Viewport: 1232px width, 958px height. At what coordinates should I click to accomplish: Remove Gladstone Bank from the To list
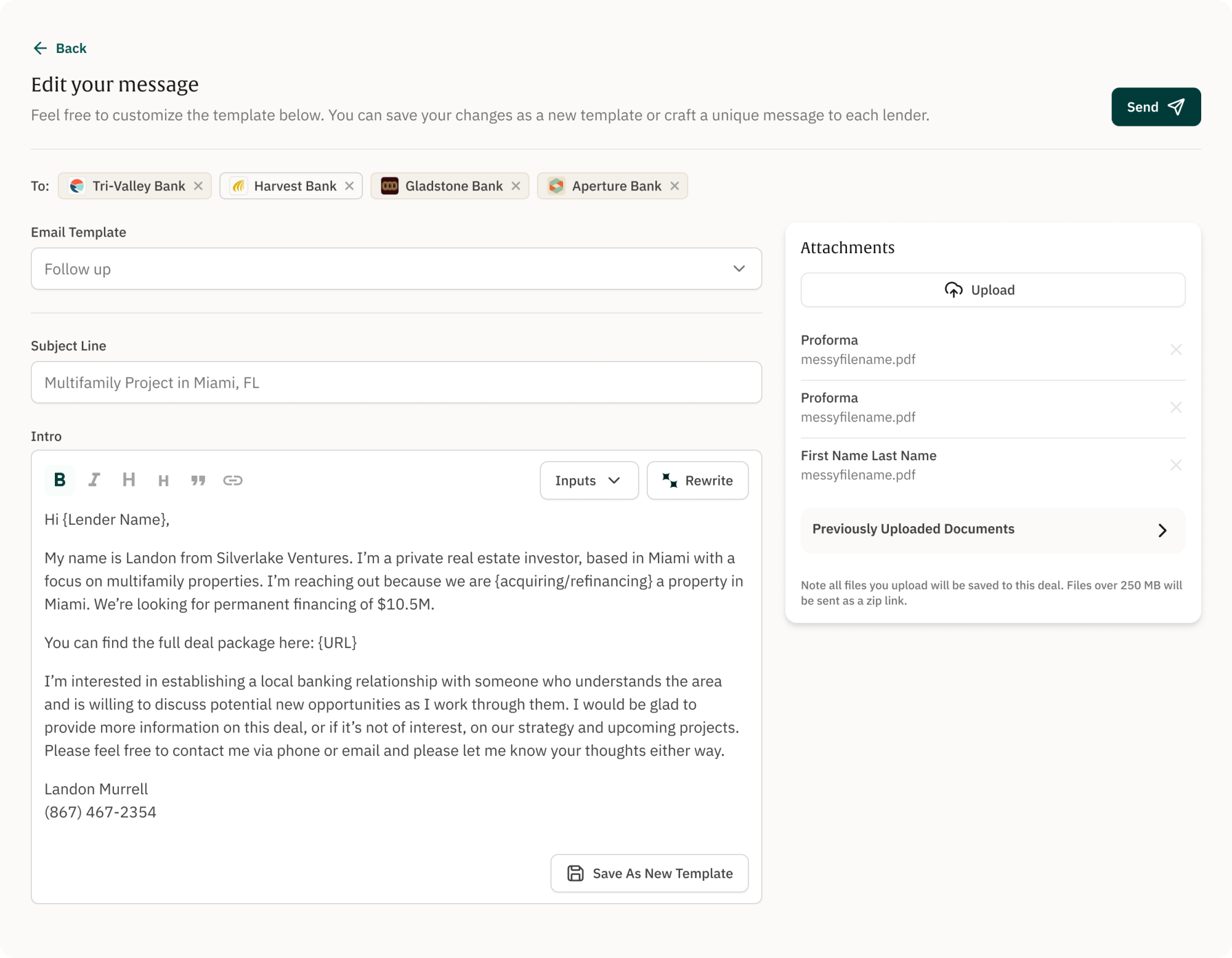(x=516, y=186)
